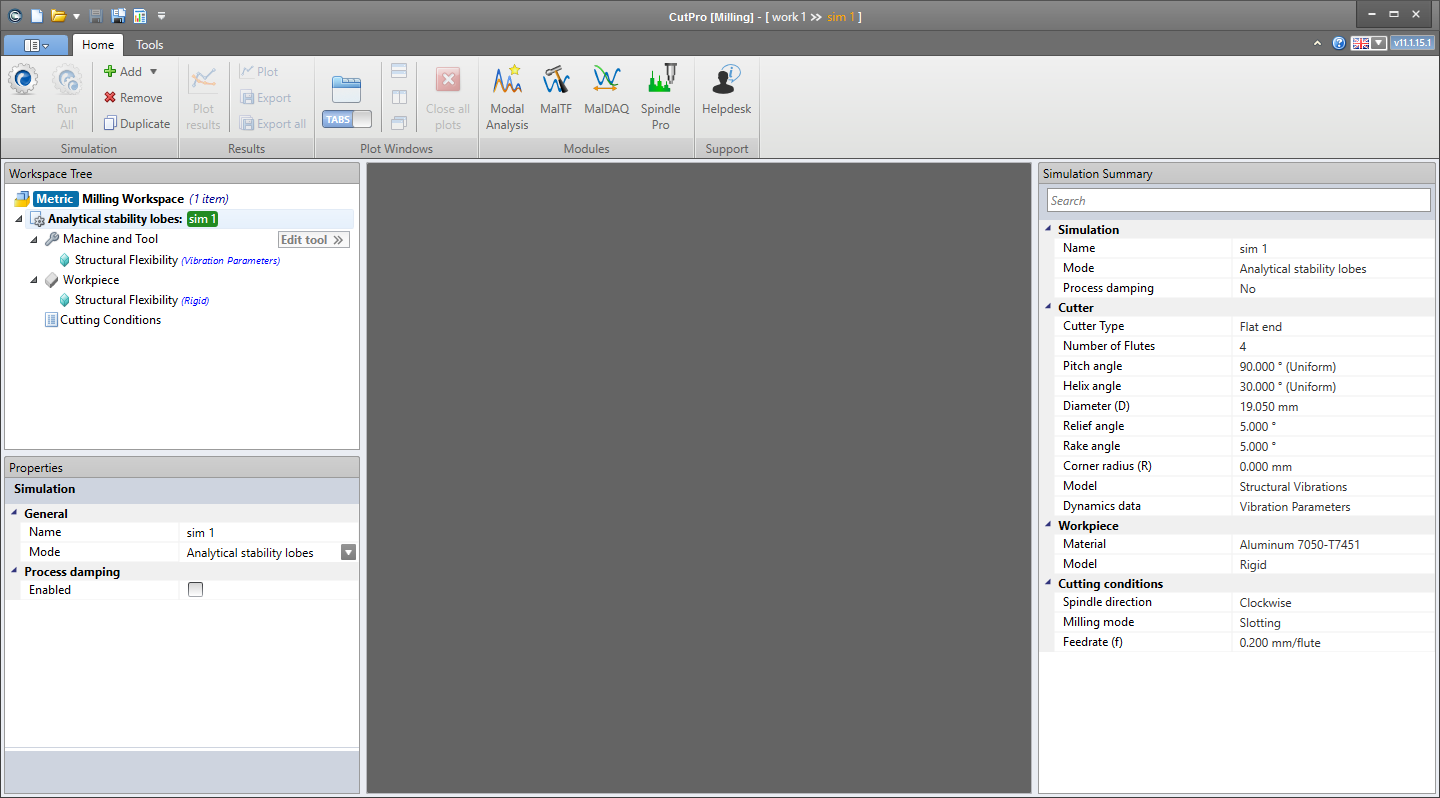Viewport: 1440px width, 798px height.
Task: Collapse the General section in Properties
Action: click(15, 514)
